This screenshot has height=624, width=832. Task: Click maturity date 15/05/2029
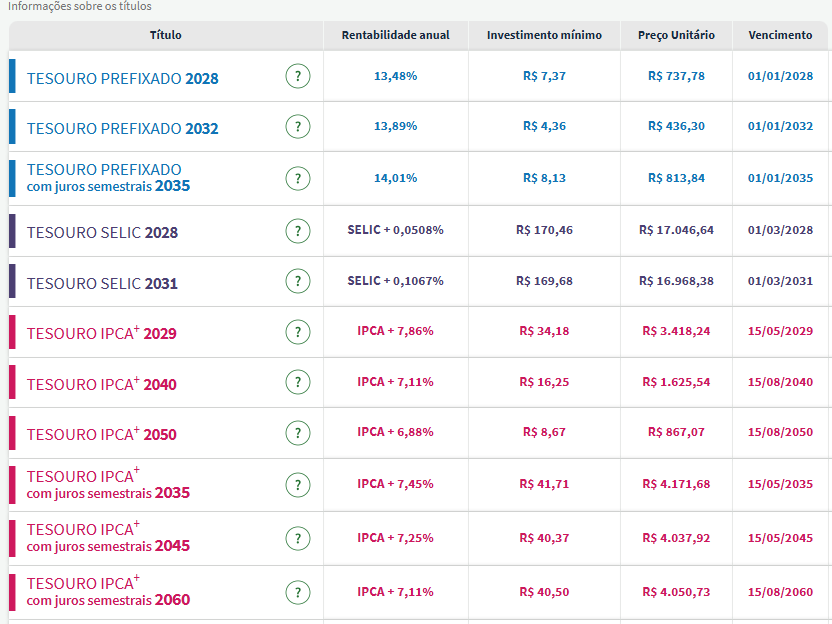[x=780, y=331]
